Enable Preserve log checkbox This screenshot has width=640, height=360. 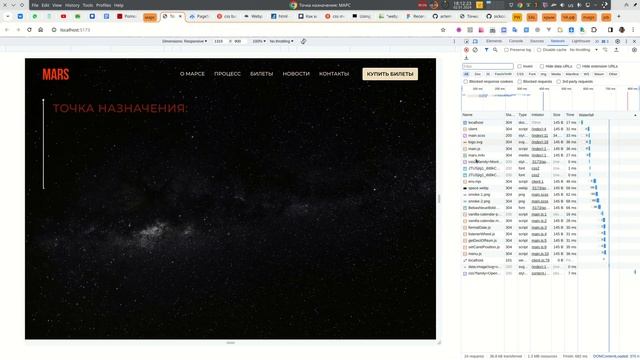(x=506, y=50)
